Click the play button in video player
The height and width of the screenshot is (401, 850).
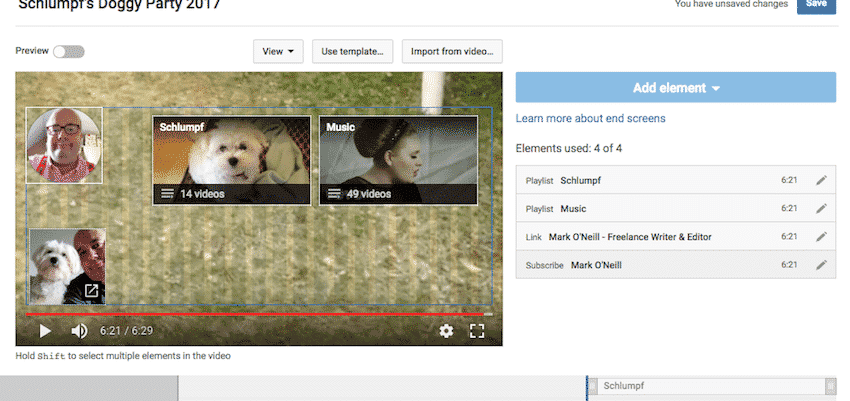[x=45, y=330]
